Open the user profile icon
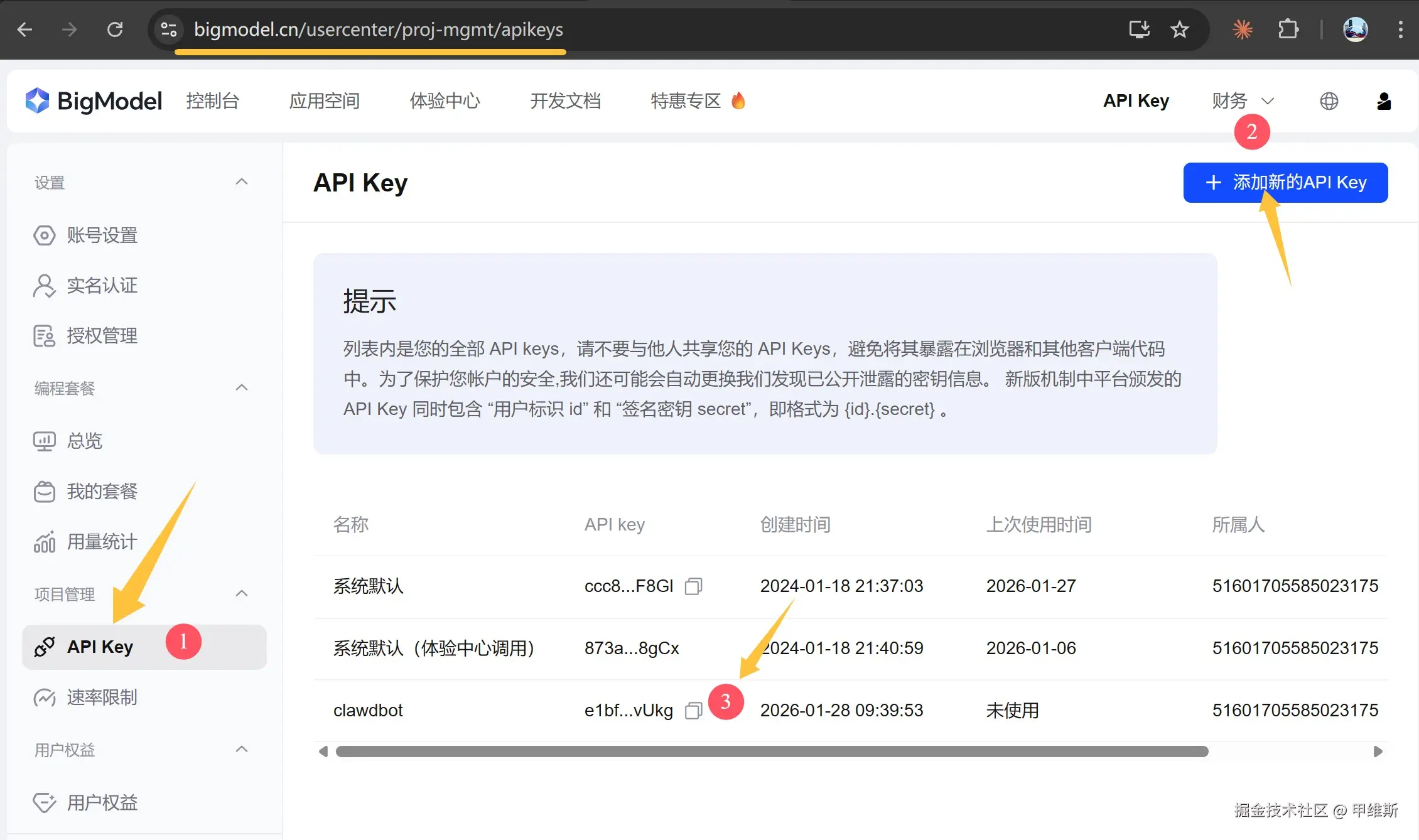The width and height of the screenshot is (1419, 840). tap(1384, 101)
